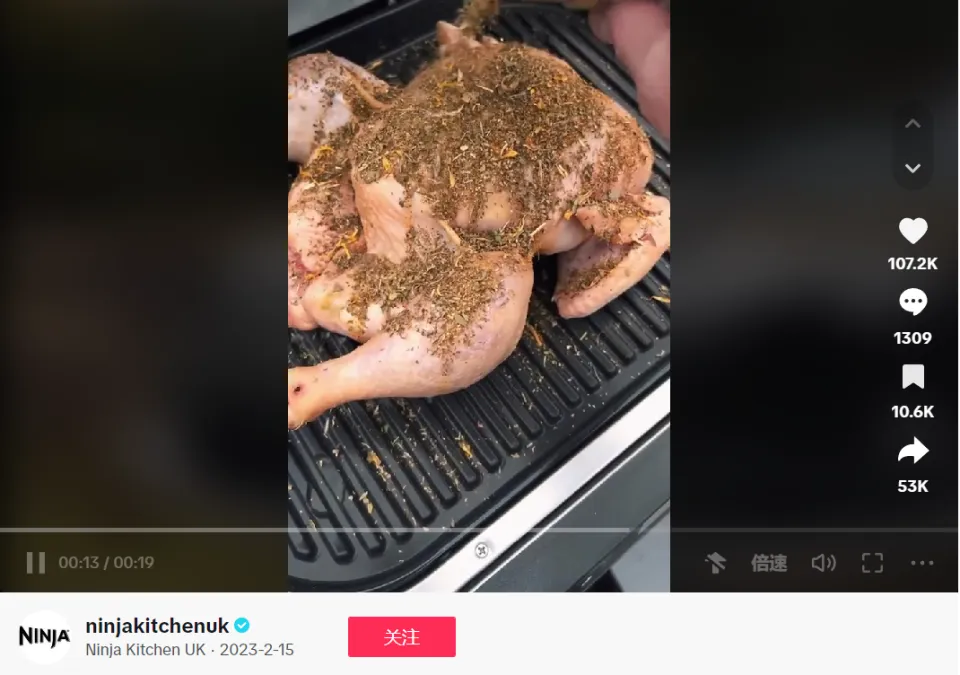Follow the account with the 关注 button
This screenshot has height=675, width=960.
click(402, 636)
